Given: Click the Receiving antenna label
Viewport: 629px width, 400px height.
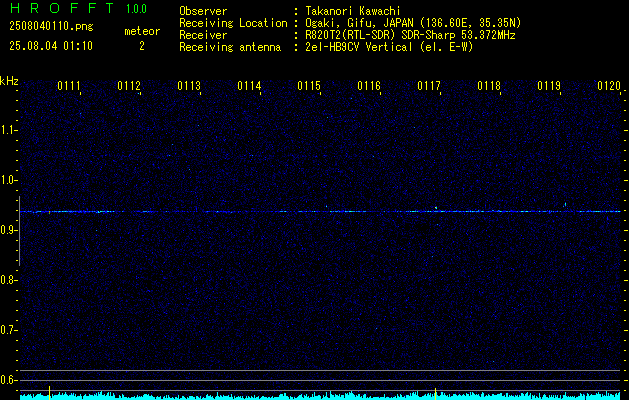Looking at the screenshot, I should click(x=230, y=47).
